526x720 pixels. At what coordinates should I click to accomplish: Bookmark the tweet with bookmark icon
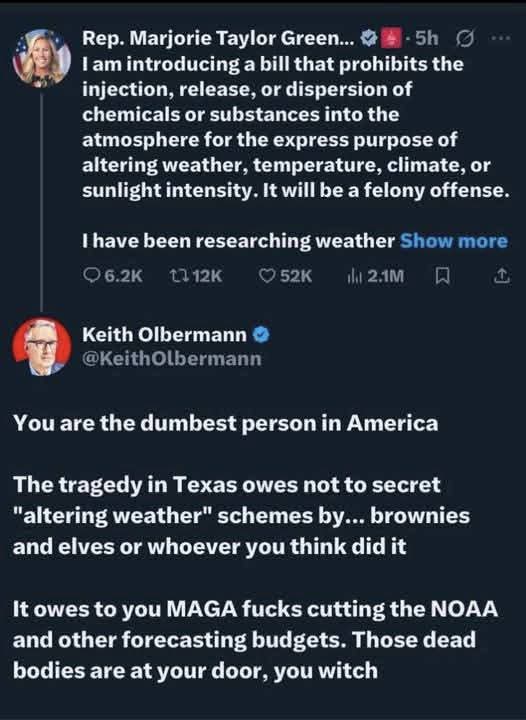tap(442, 276)
